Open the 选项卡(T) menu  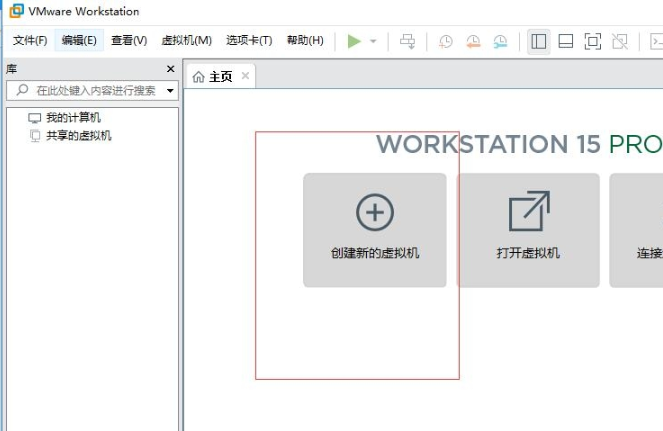tap(249, 41)
